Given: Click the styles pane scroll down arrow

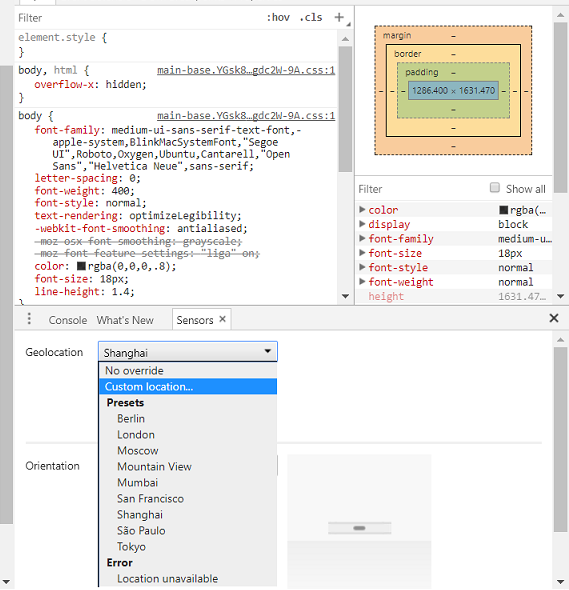Looking at the screenshot, I should point(345,296).
